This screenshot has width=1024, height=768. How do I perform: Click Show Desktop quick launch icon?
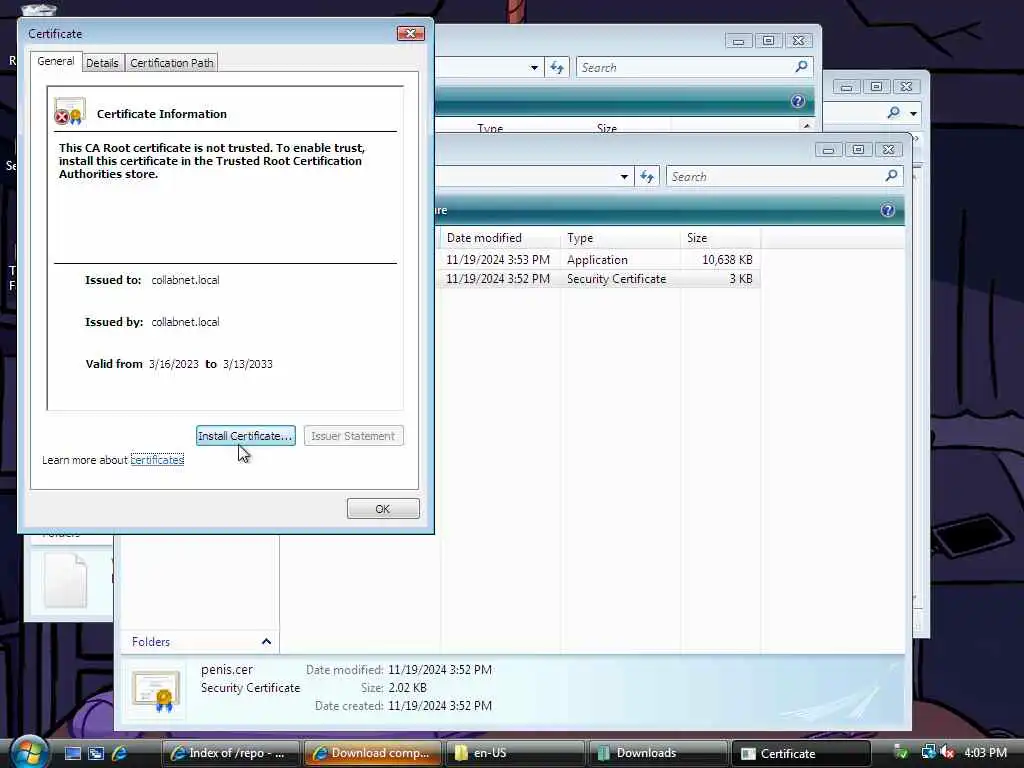pyautogui.click(x=72, y=753)
